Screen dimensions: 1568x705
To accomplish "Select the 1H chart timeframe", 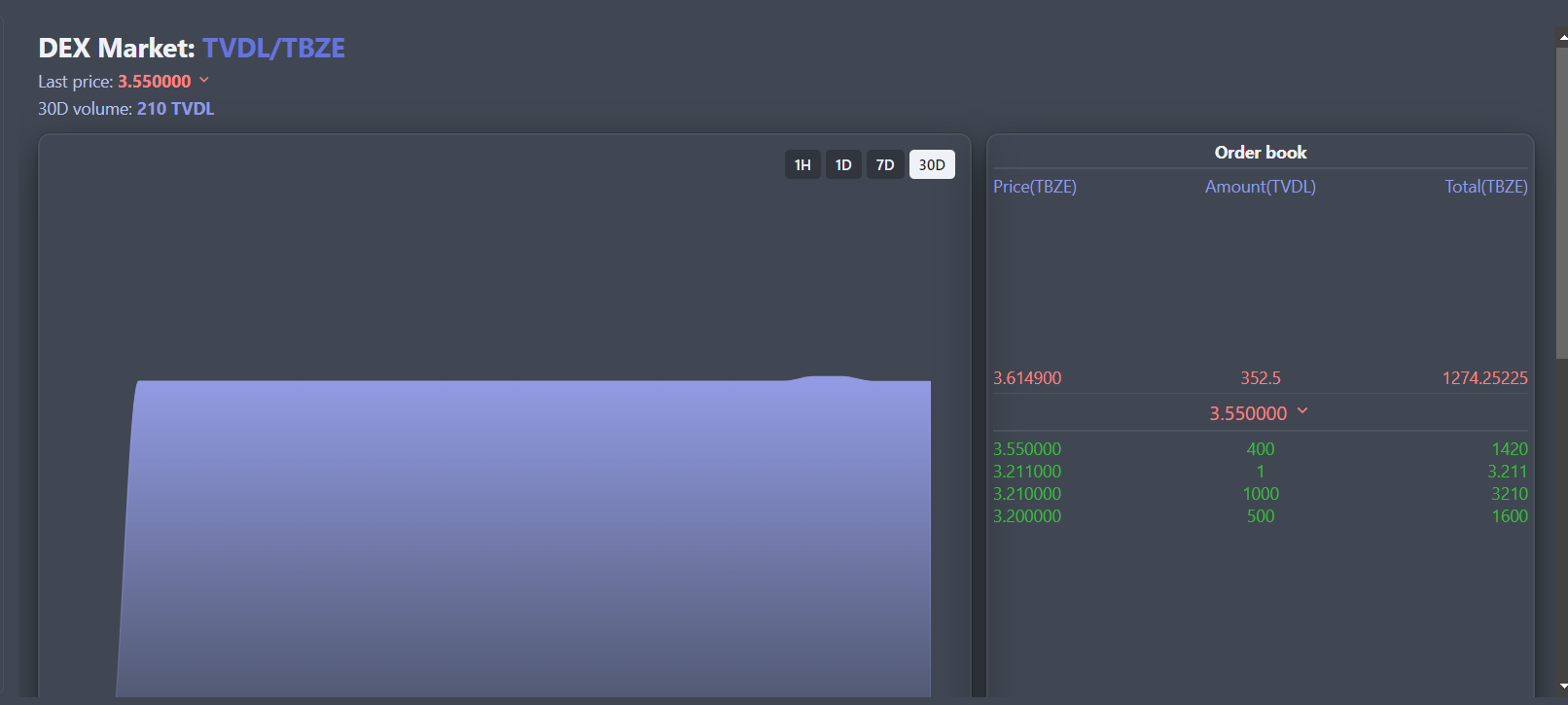I will 802,164.
